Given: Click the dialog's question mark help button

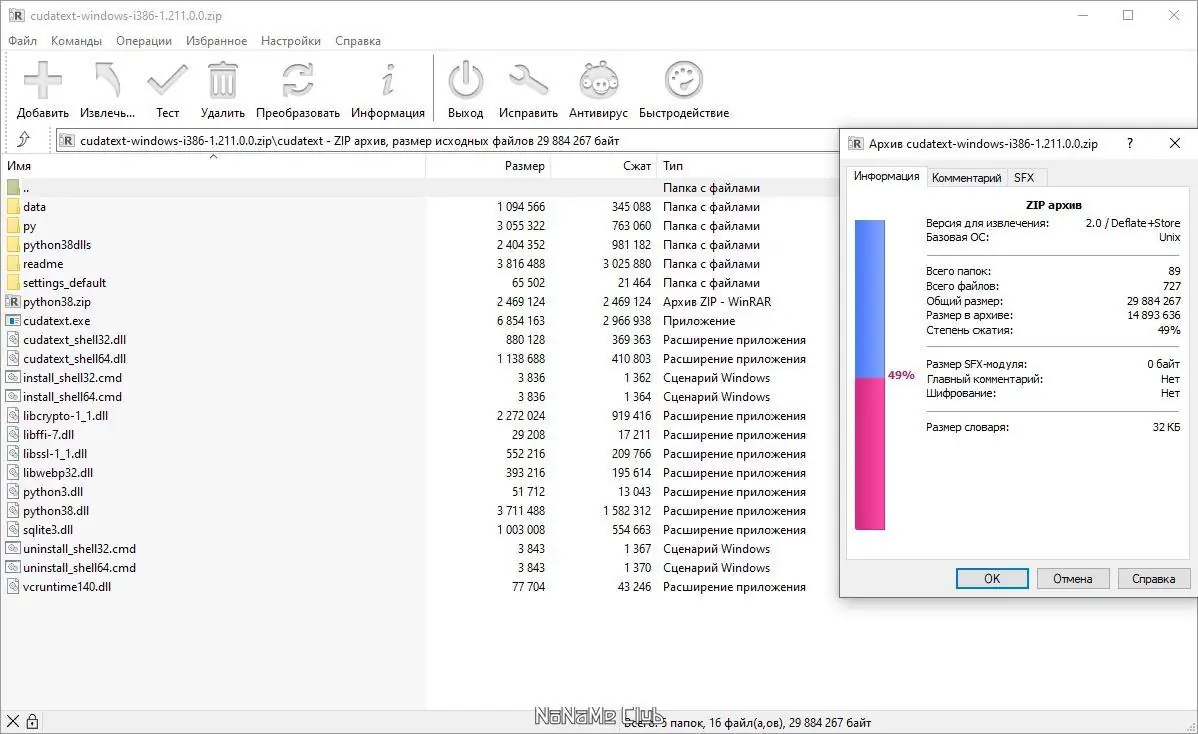Looking at the screenshot, I should [1129, 143].
